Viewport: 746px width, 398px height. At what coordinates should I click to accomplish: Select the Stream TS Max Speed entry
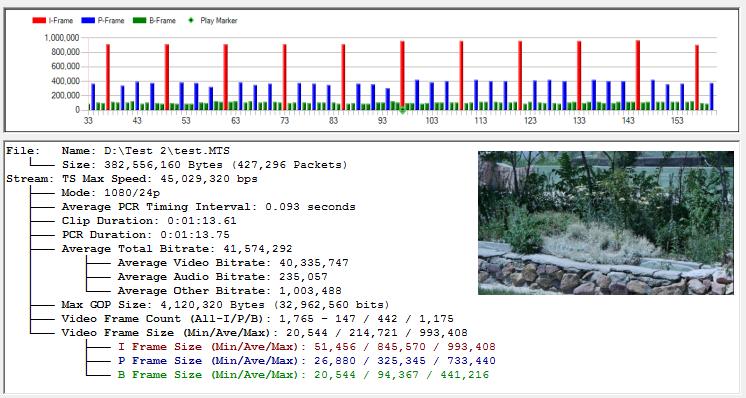pos(159,179)
